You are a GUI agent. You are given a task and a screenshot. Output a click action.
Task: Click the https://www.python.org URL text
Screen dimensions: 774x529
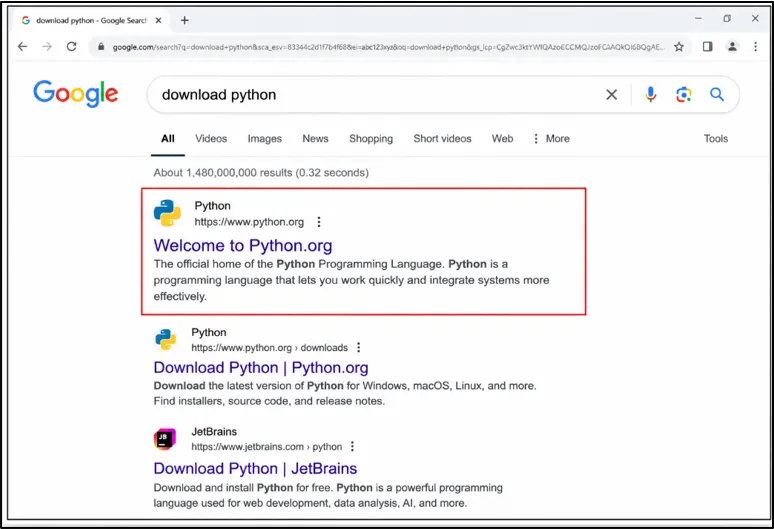tap(249, 222)
